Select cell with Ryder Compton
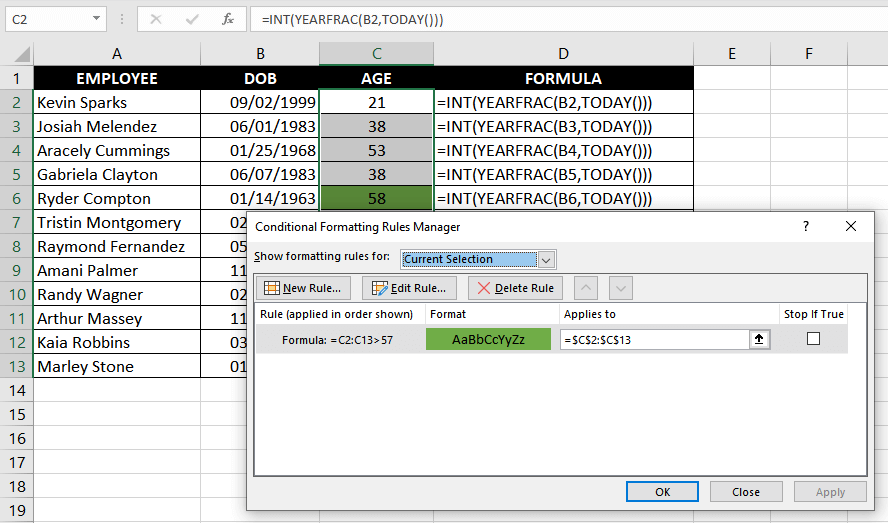Viewport: 888px width, 523px height. click(x=117, y=198)
